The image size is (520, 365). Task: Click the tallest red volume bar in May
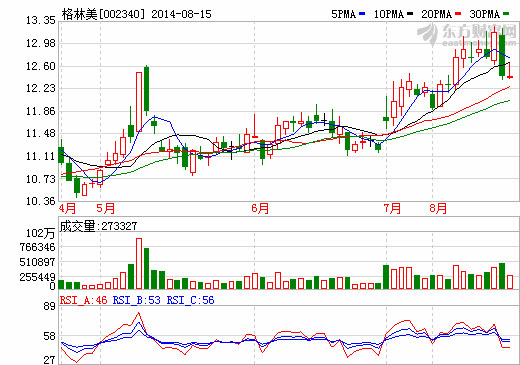click(139, 263)
